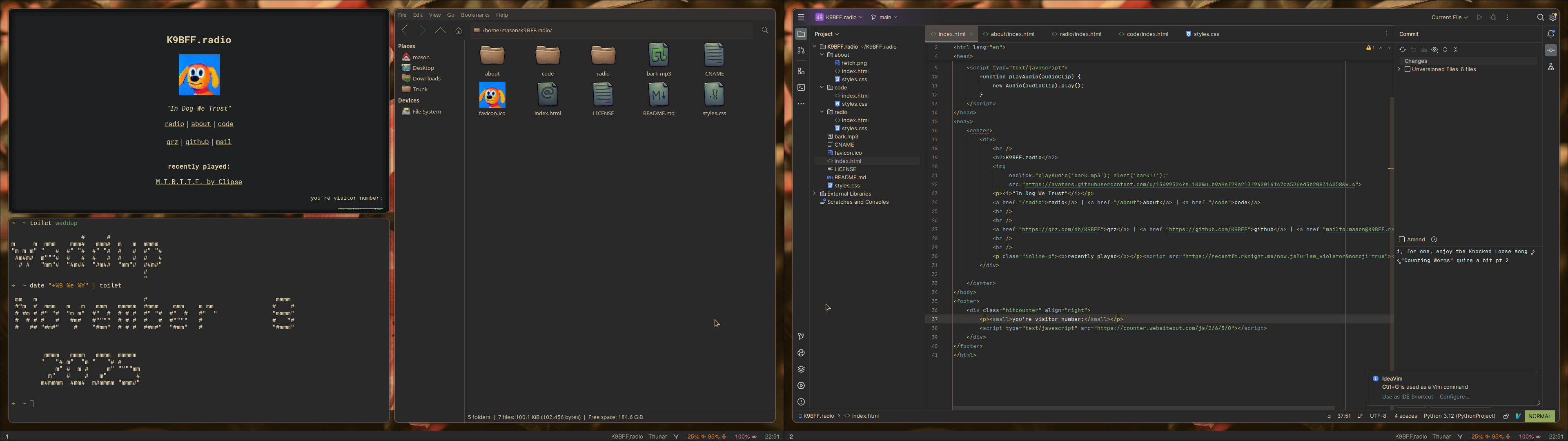Click the Run play icon
Viewport: 1568px width, 441px height.
[x=1479, y=18]
